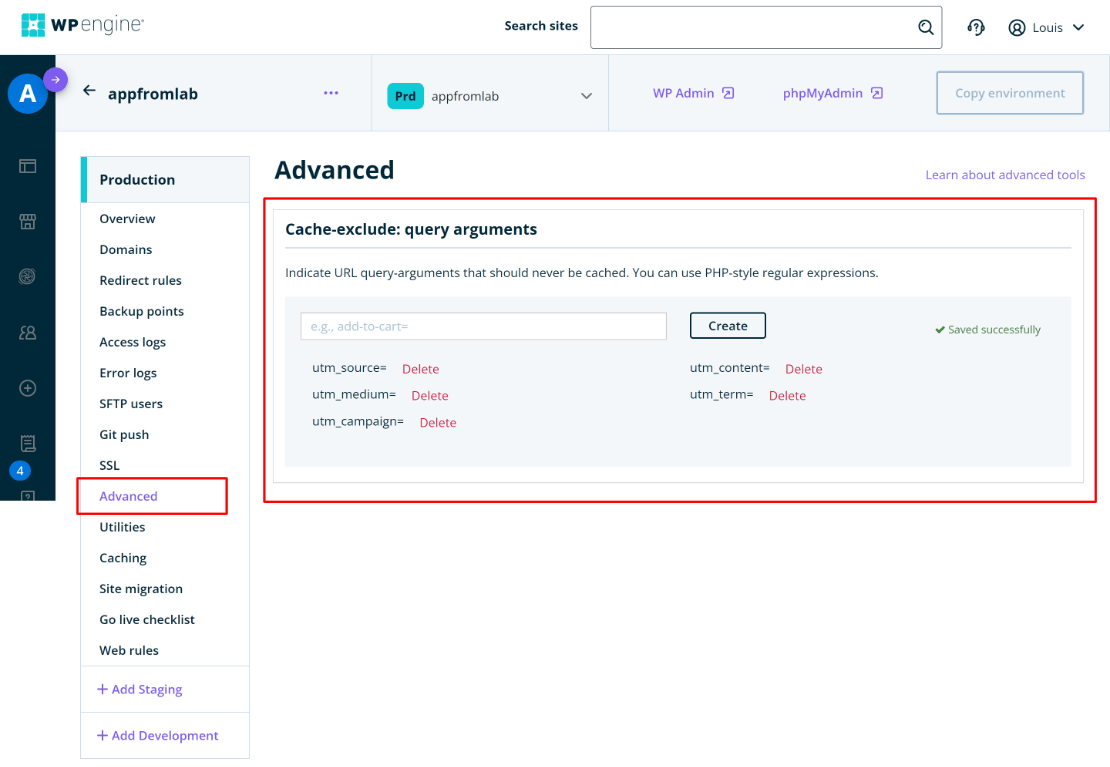Open the Learn about advanced tools link
Screen dimensions: 1110x767
(x=1005, y=174)
